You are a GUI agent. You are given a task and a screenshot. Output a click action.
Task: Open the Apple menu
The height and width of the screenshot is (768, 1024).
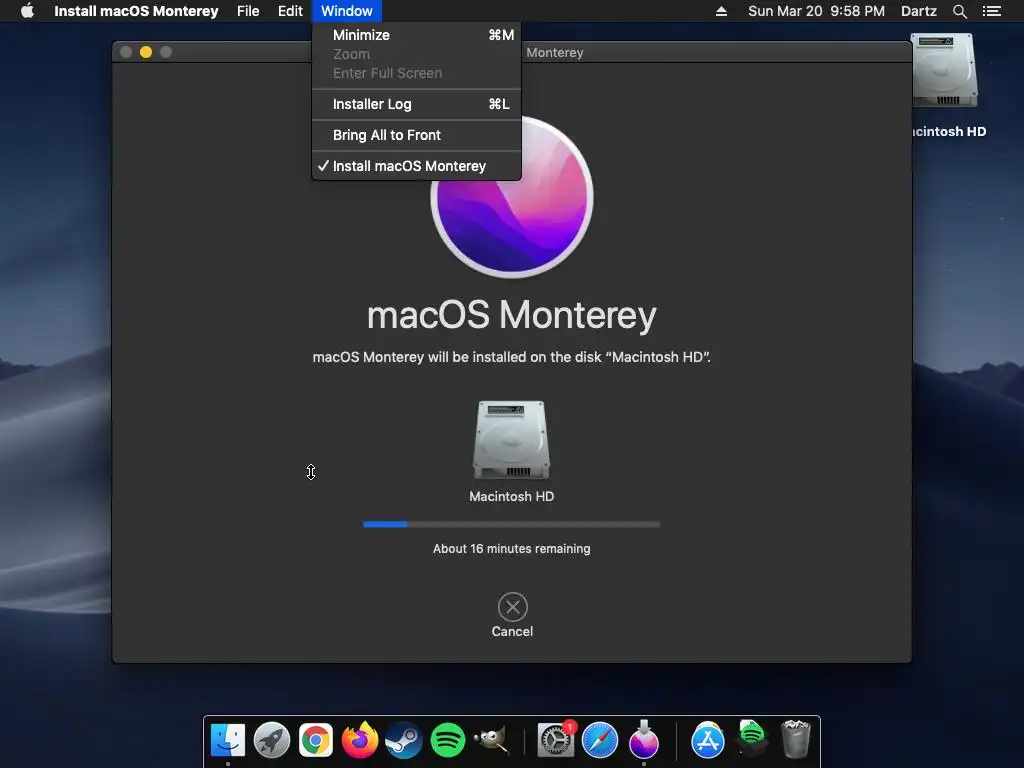27,11
